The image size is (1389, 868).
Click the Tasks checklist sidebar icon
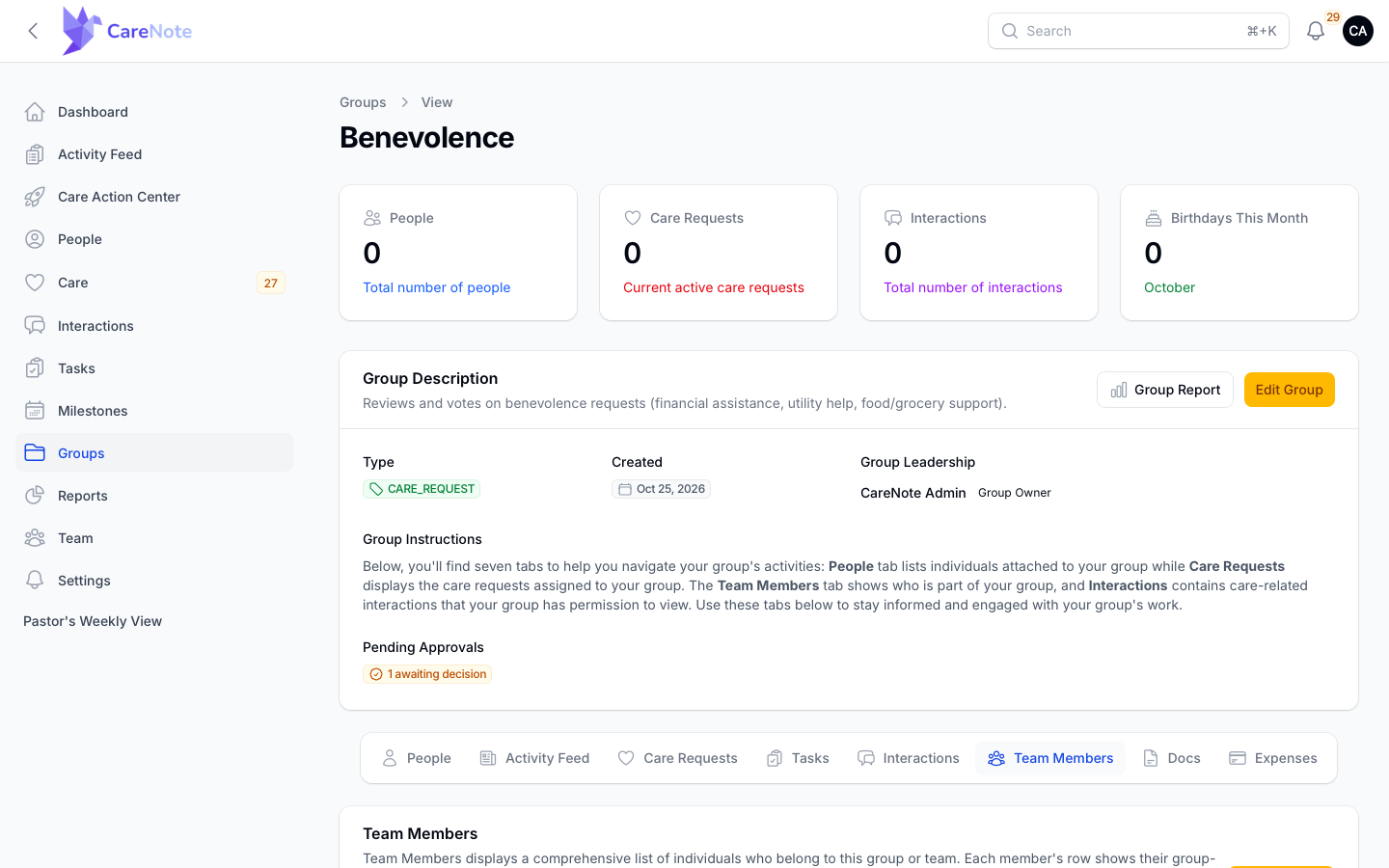coord(35,368)
